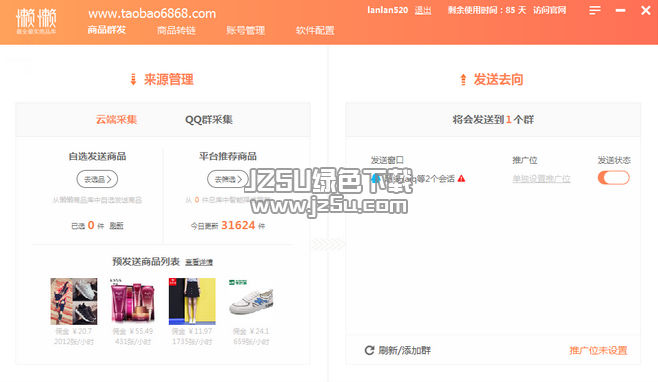
Task: Open the hamburger menu icon
Action: pyautogui.click(x=595, y=10)
